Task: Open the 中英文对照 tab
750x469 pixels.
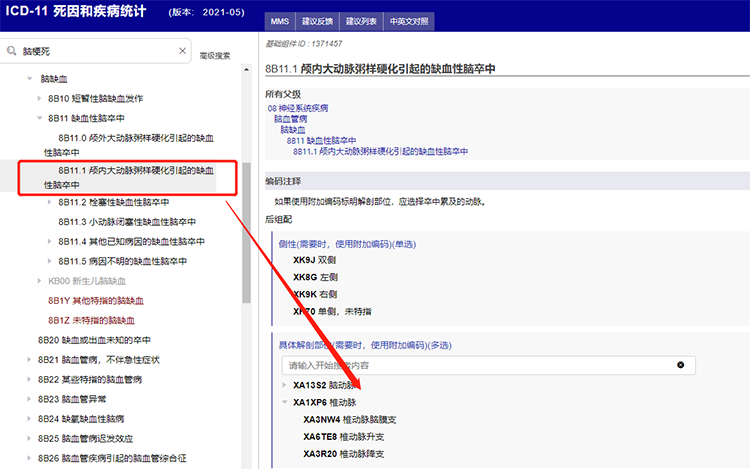Action: [409, 22]
